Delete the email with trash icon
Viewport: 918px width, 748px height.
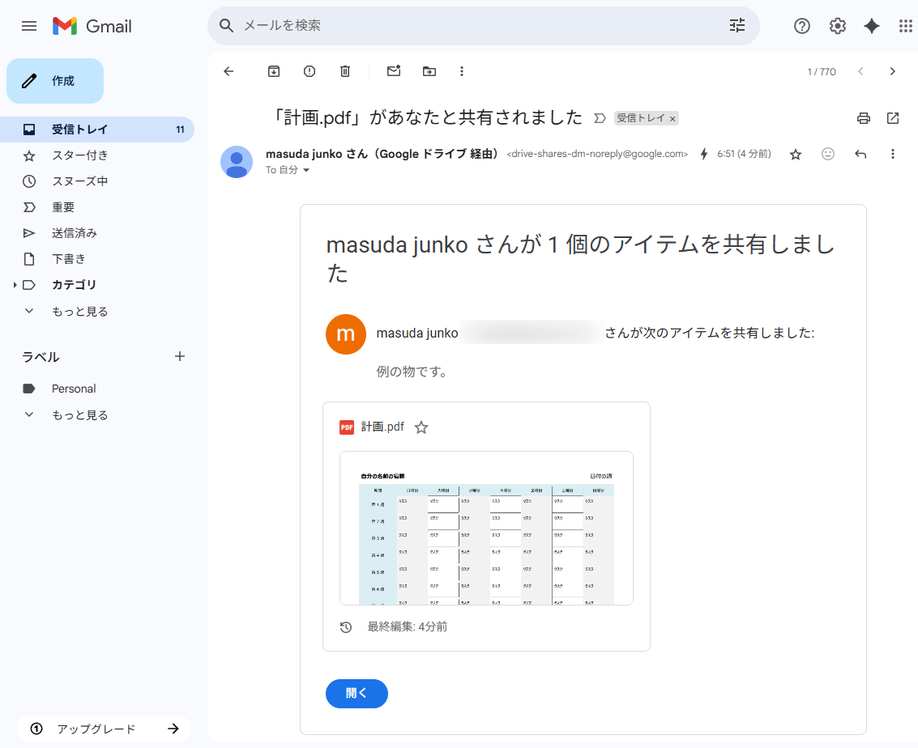[x=345, y=71]
